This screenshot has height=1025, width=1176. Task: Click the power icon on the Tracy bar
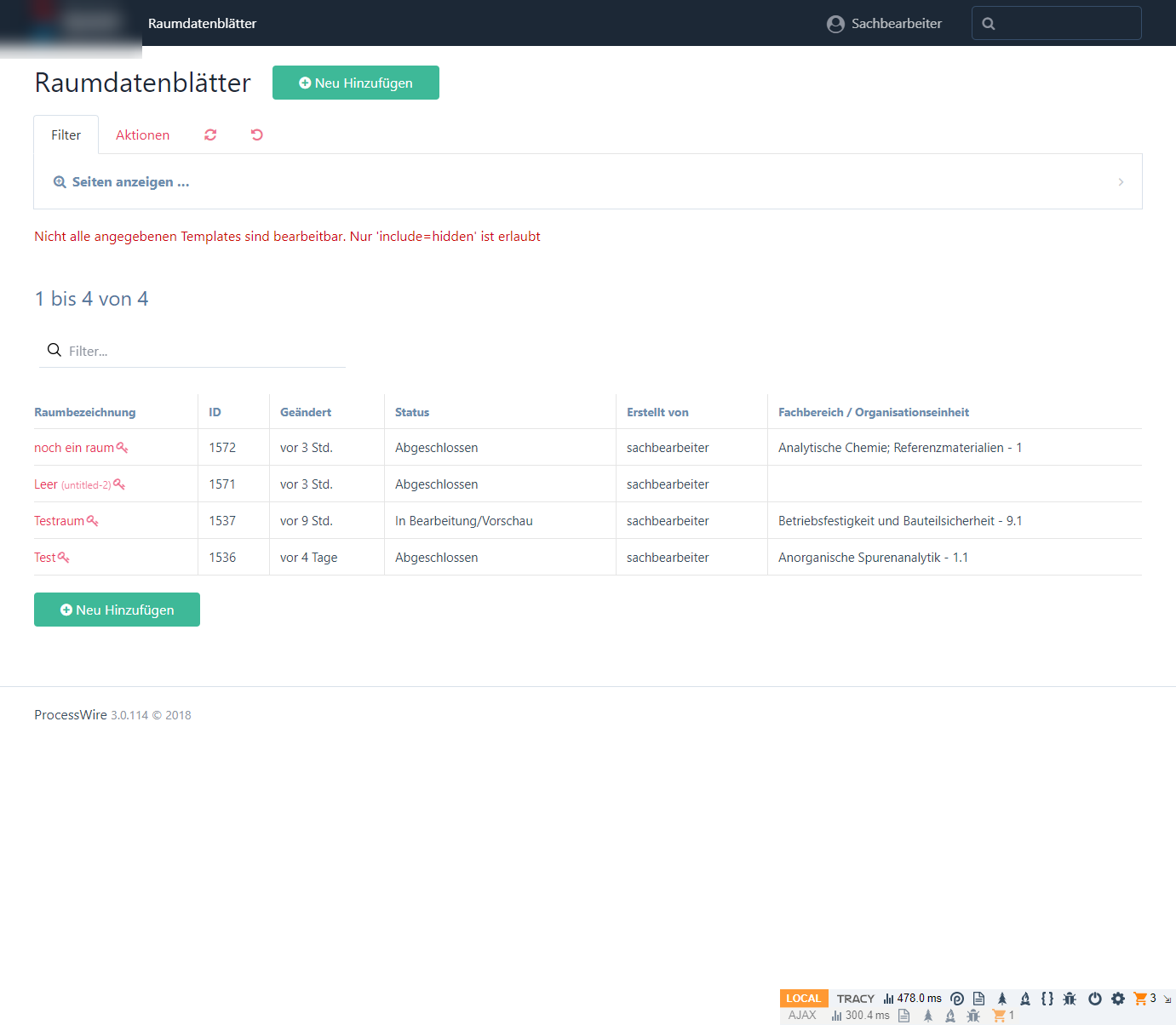coord(1094,998)
